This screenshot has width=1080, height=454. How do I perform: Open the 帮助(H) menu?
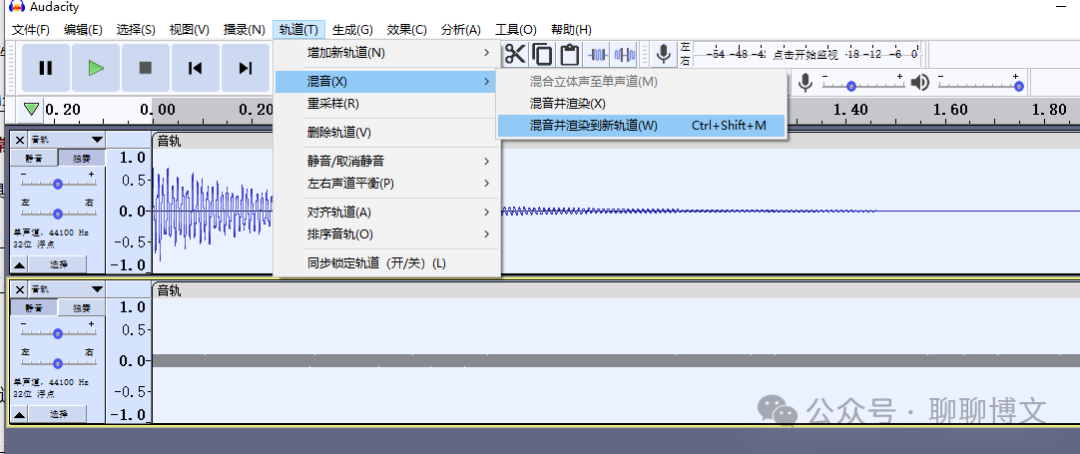[x=571, y=30]
